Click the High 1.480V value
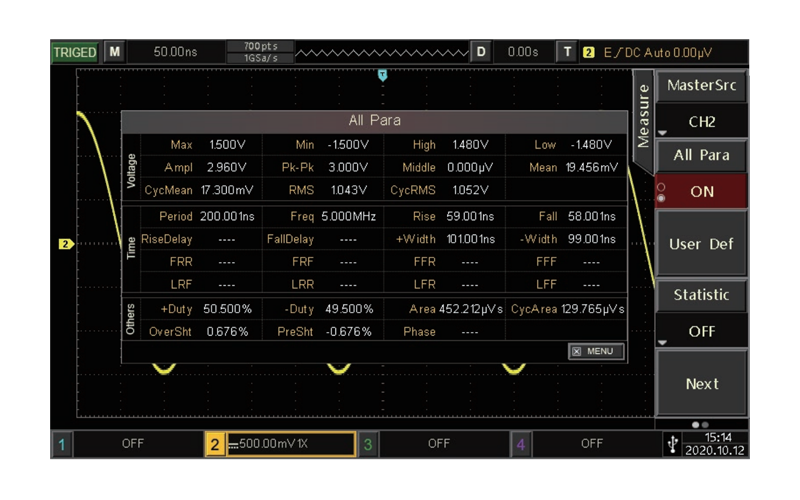The height and width of the screenshot is (500, 800). pyautogui.click(x=470, y=145)
